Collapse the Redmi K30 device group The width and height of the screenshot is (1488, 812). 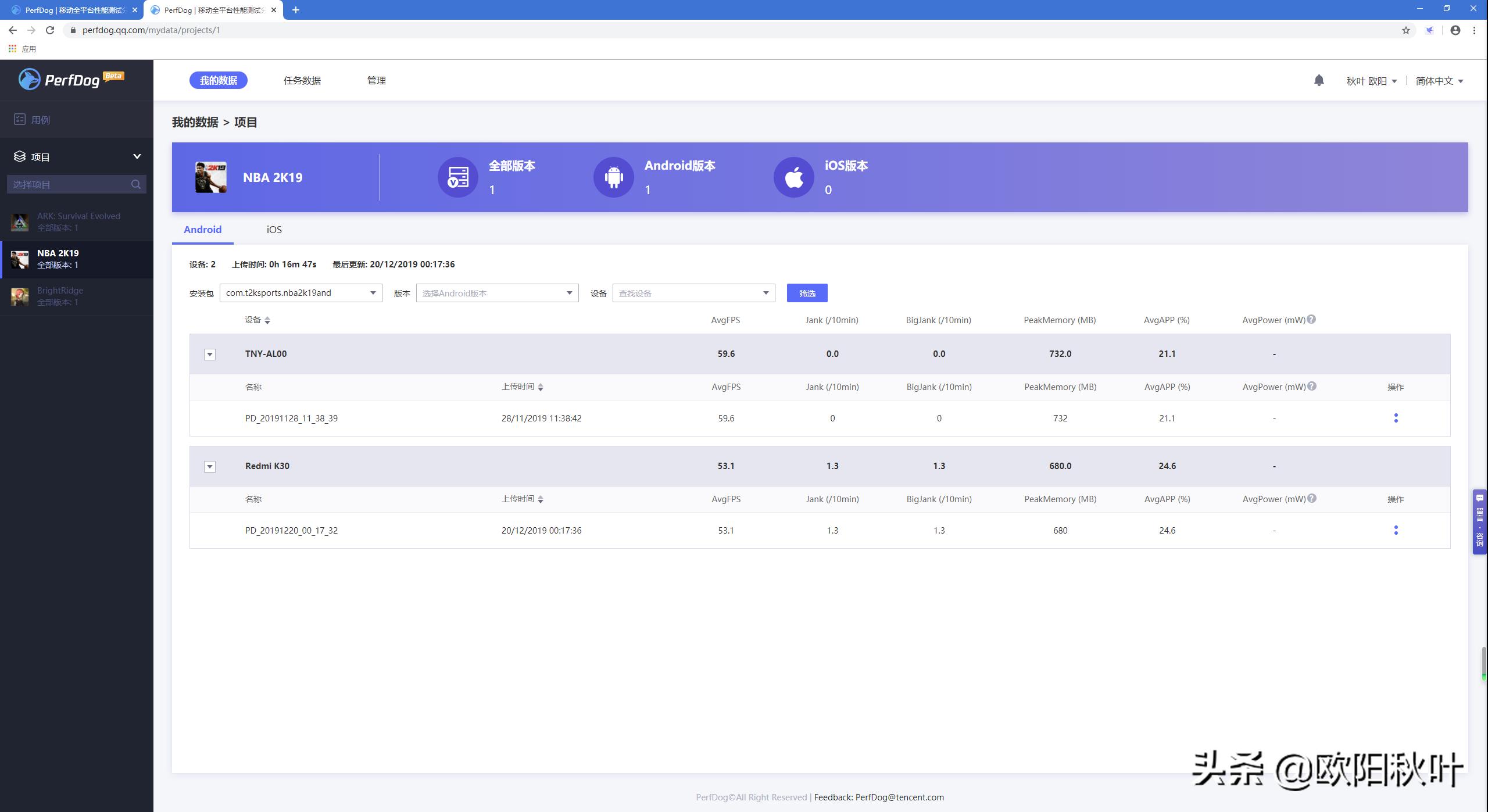210,467
